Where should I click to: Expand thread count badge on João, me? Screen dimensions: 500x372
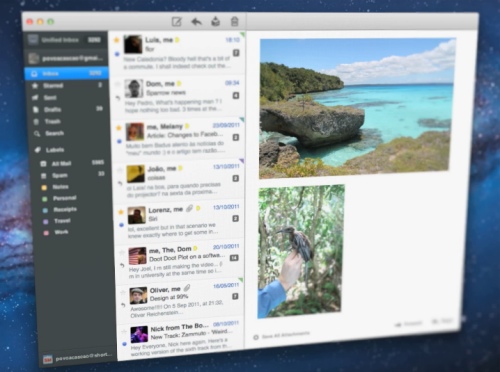click(x=235, y=178)
